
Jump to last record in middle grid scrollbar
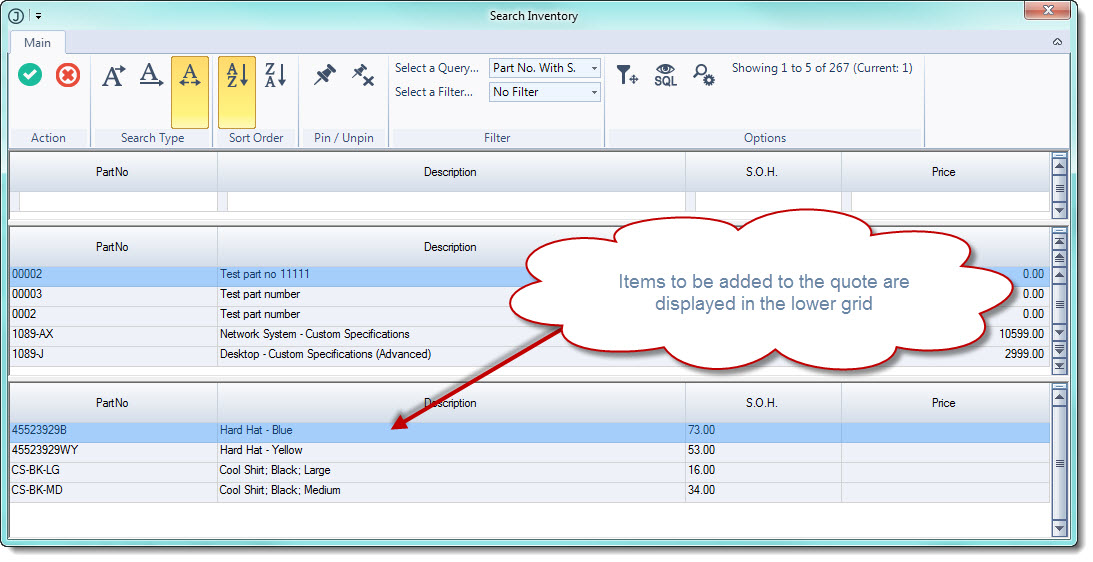point(1060,365)
